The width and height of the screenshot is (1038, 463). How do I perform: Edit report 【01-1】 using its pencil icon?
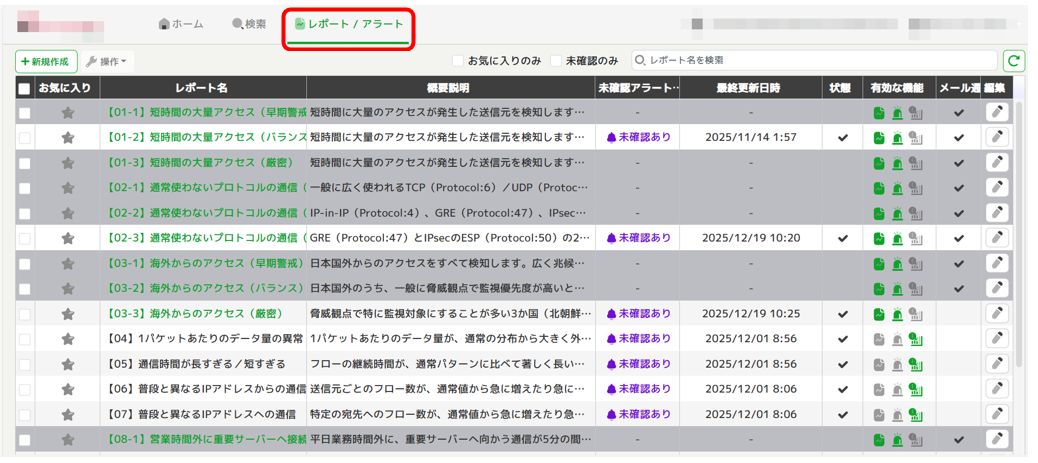[x=997, y=113]
